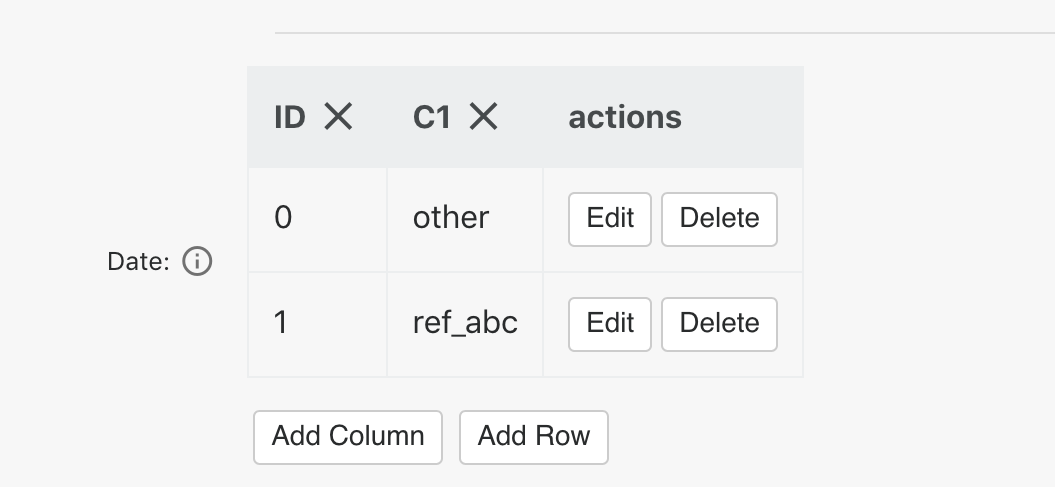1055x487 pixels.
Task: Select the C1 column header
Action: coord(465,117)
